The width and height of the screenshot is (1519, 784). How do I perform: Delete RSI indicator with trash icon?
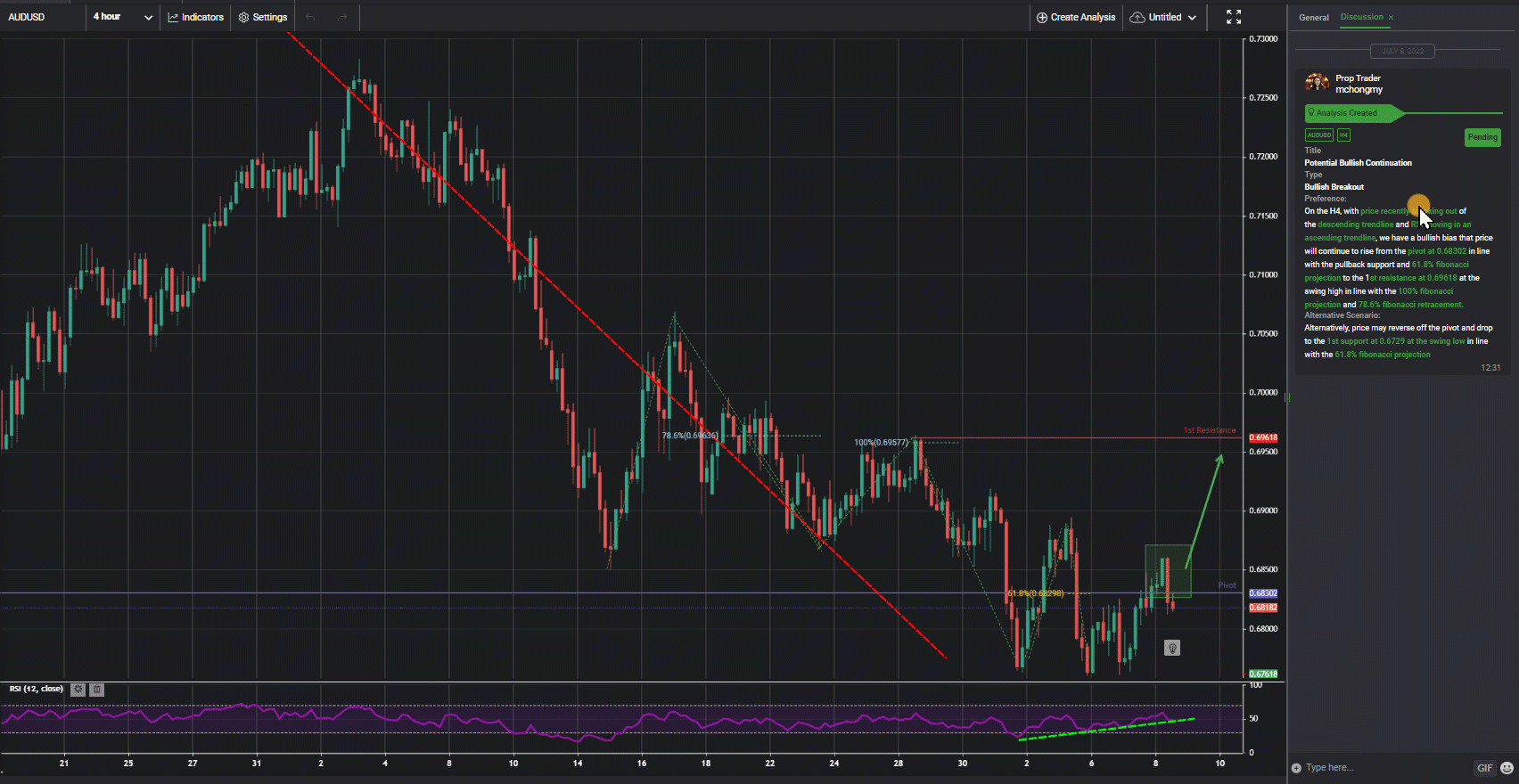(x=97, y=689)
